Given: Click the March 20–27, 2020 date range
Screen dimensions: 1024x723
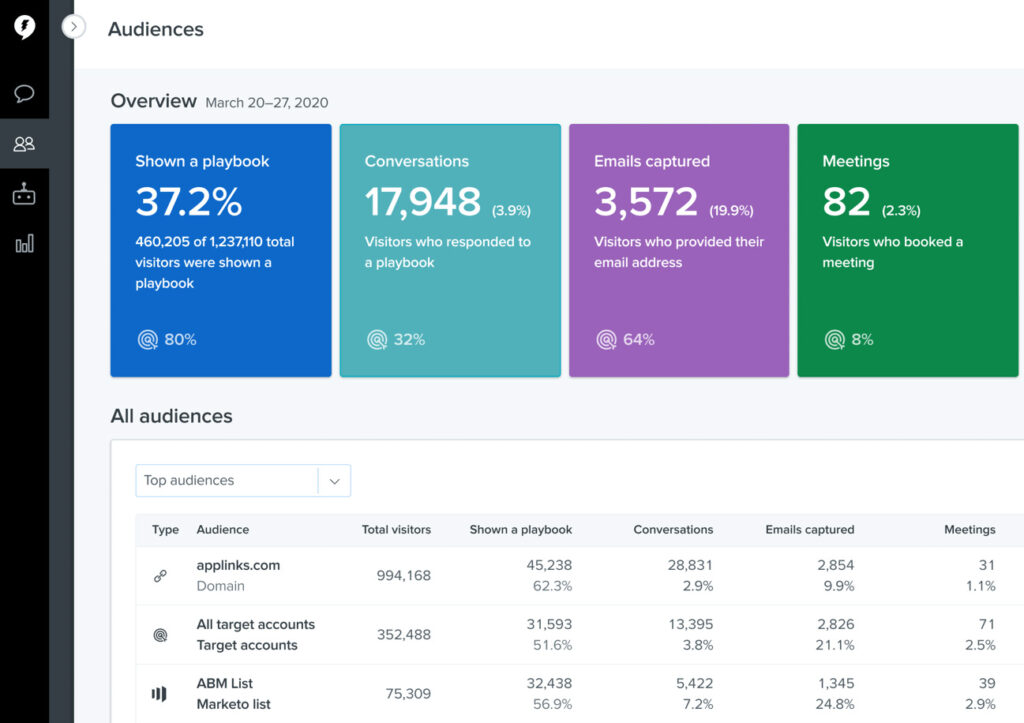Looking at the screenshot, I should click(266, 103).
